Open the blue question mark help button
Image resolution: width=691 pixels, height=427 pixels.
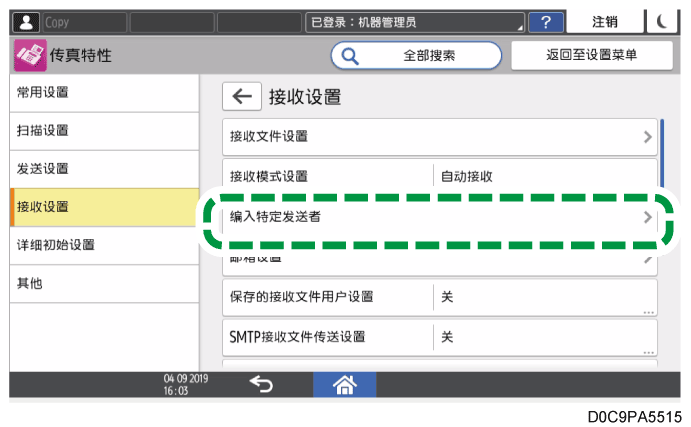(x=545, y=21)
